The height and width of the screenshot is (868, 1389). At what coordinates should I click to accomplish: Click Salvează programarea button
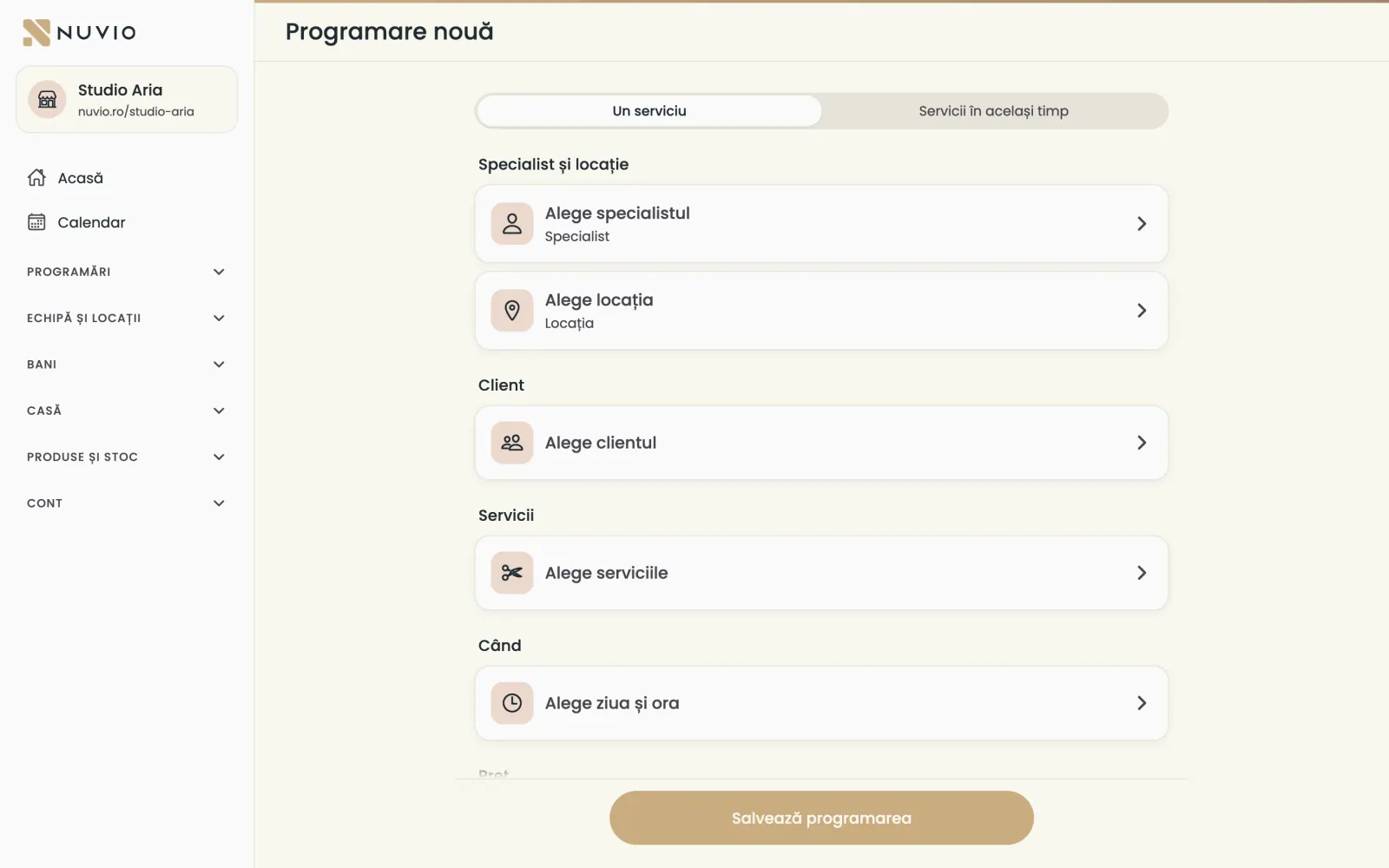pyautogui.click(x=821, y=818)
